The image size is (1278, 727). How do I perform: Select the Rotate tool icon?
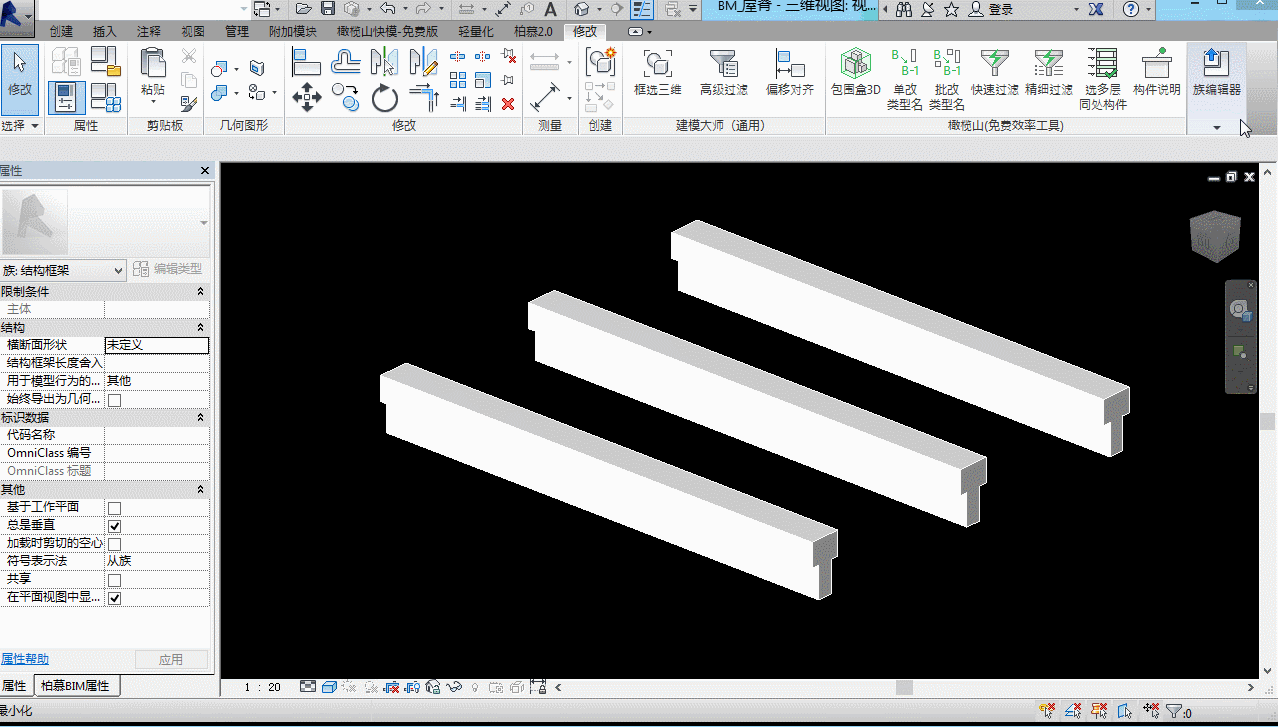click(385, 97)
